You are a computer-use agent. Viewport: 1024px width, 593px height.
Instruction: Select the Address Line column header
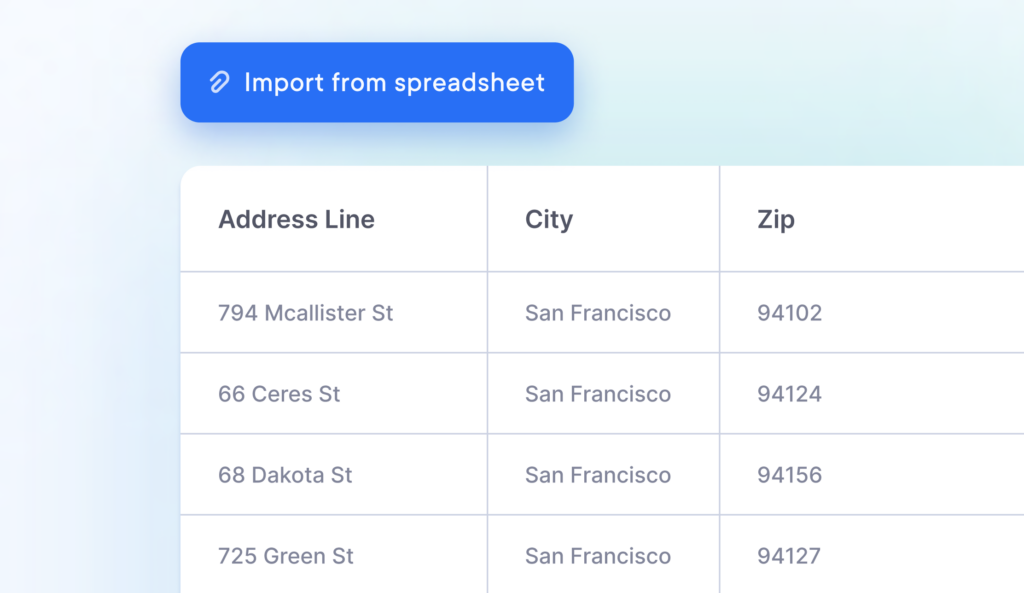click(296, 219)
